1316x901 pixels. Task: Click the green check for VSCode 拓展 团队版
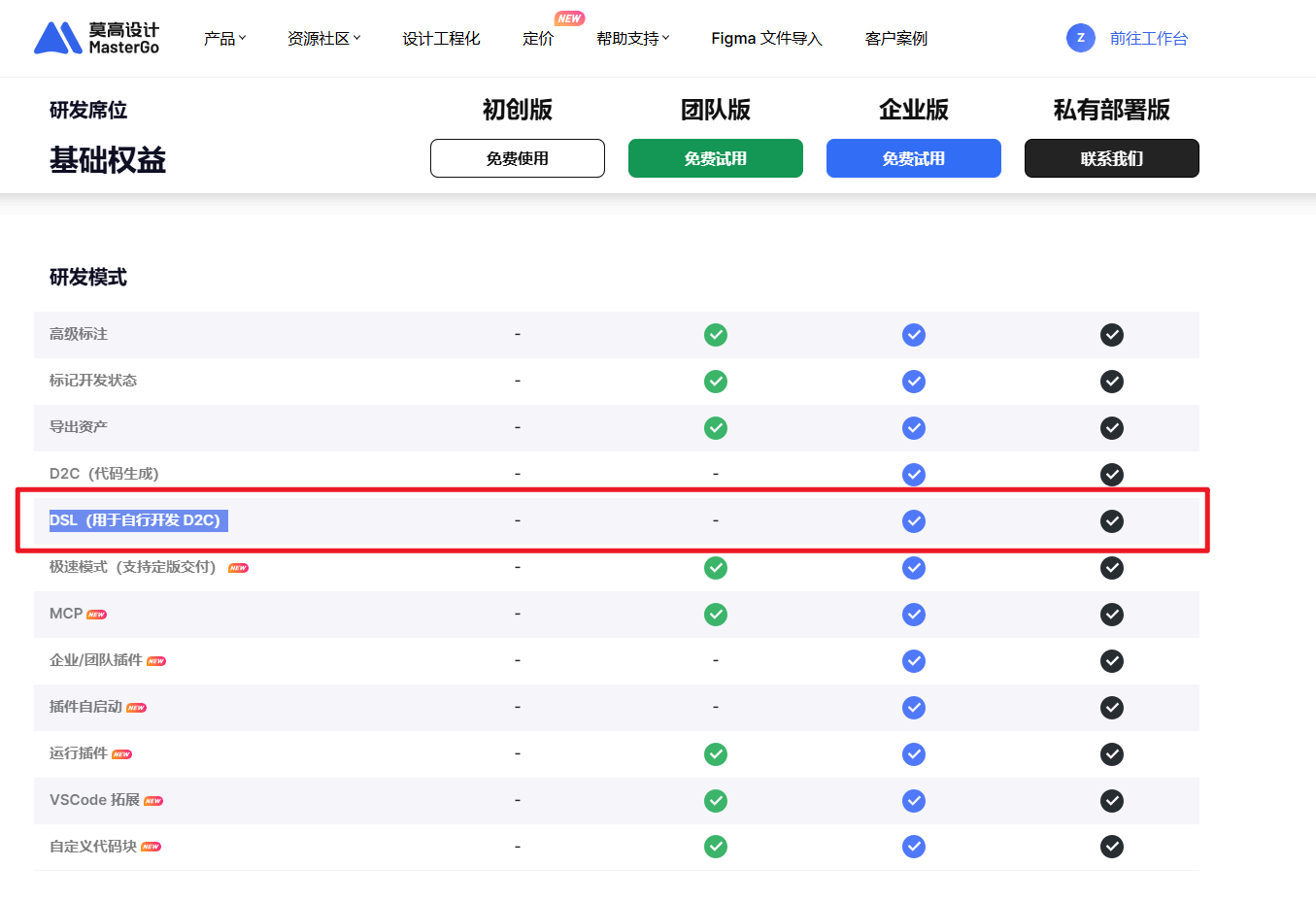(x=716, y=801)
